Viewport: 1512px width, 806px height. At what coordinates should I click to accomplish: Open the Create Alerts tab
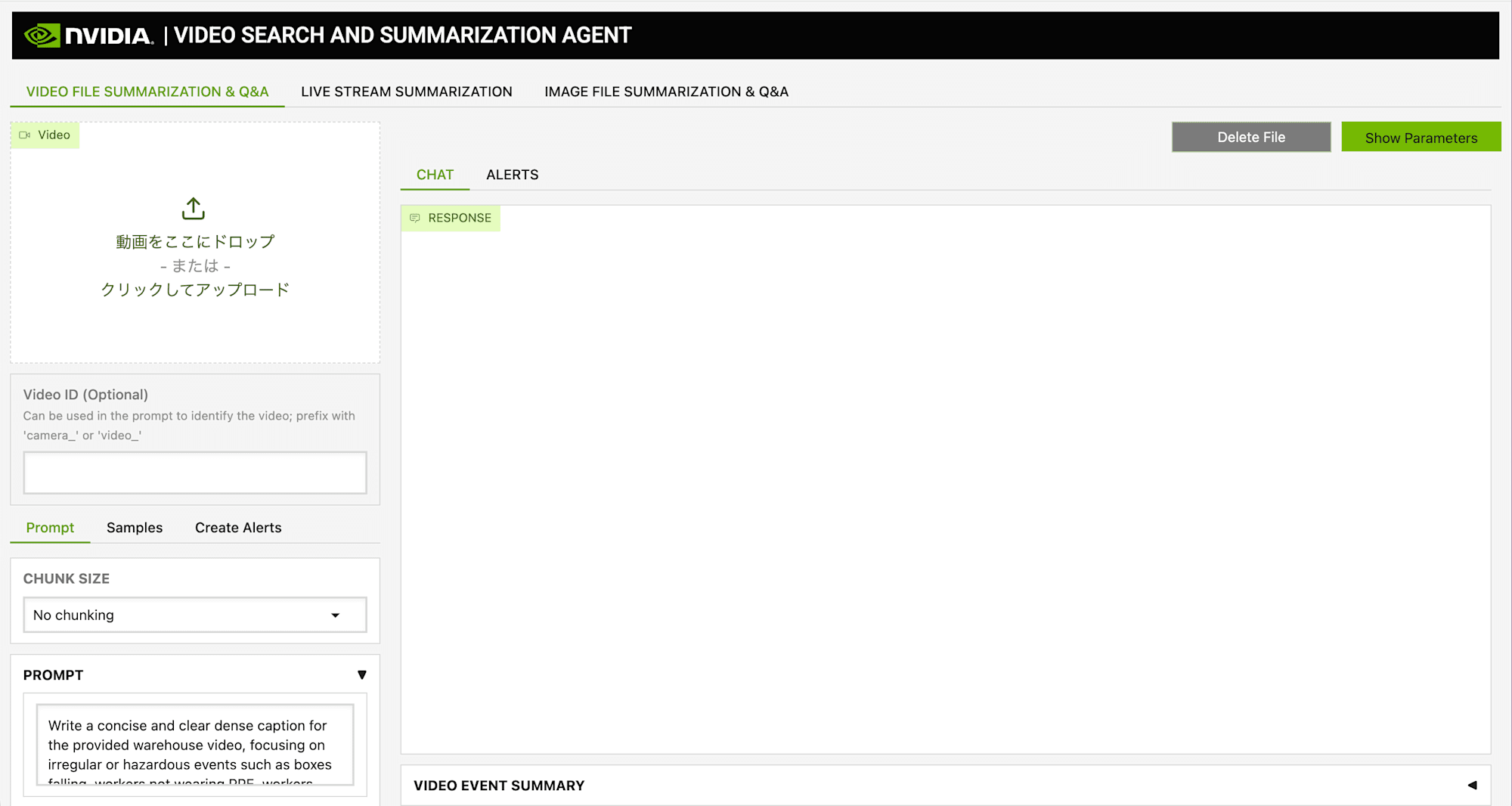point(238,528)
